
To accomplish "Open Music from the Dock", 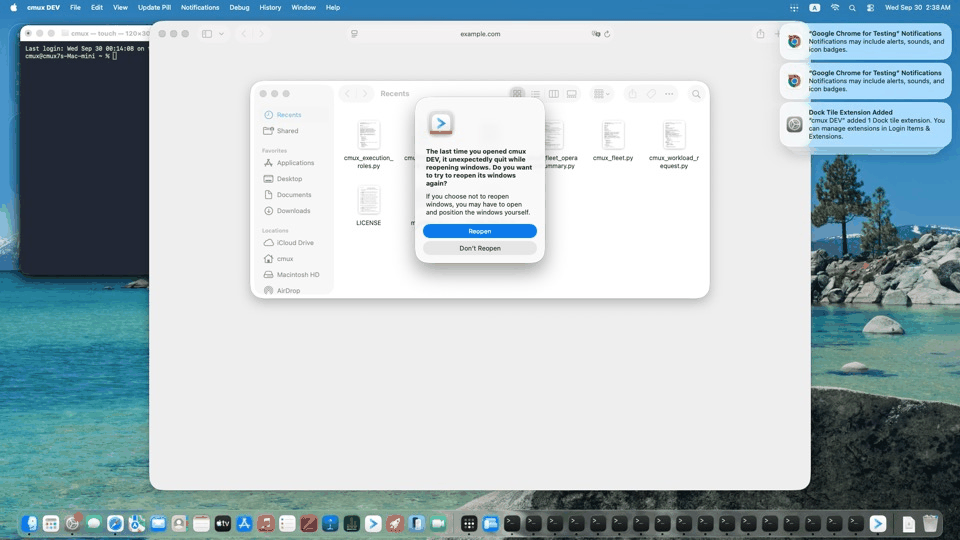I will tap(266, 523).
